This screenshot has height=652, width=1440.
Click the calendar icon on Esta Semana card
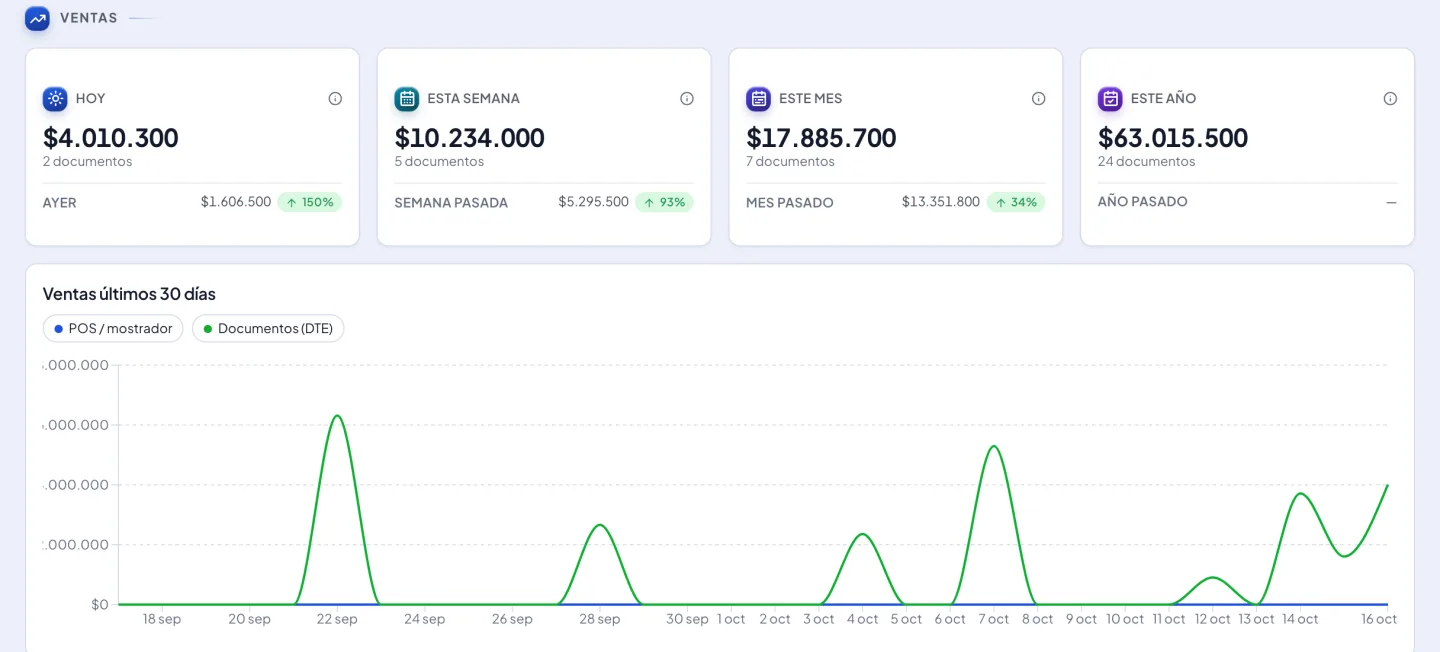(x=407, y=99)
